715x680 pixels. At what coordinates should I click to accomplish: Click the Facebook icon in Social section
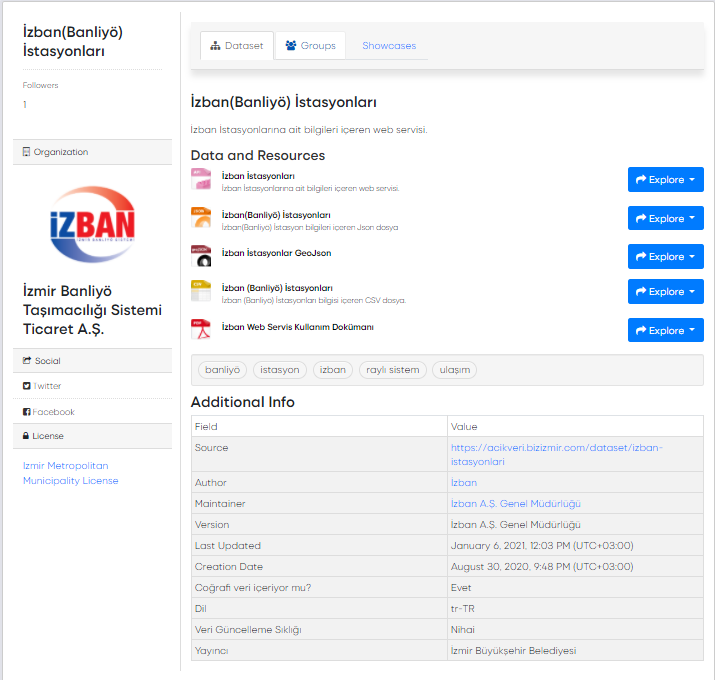tap(27, 412)
